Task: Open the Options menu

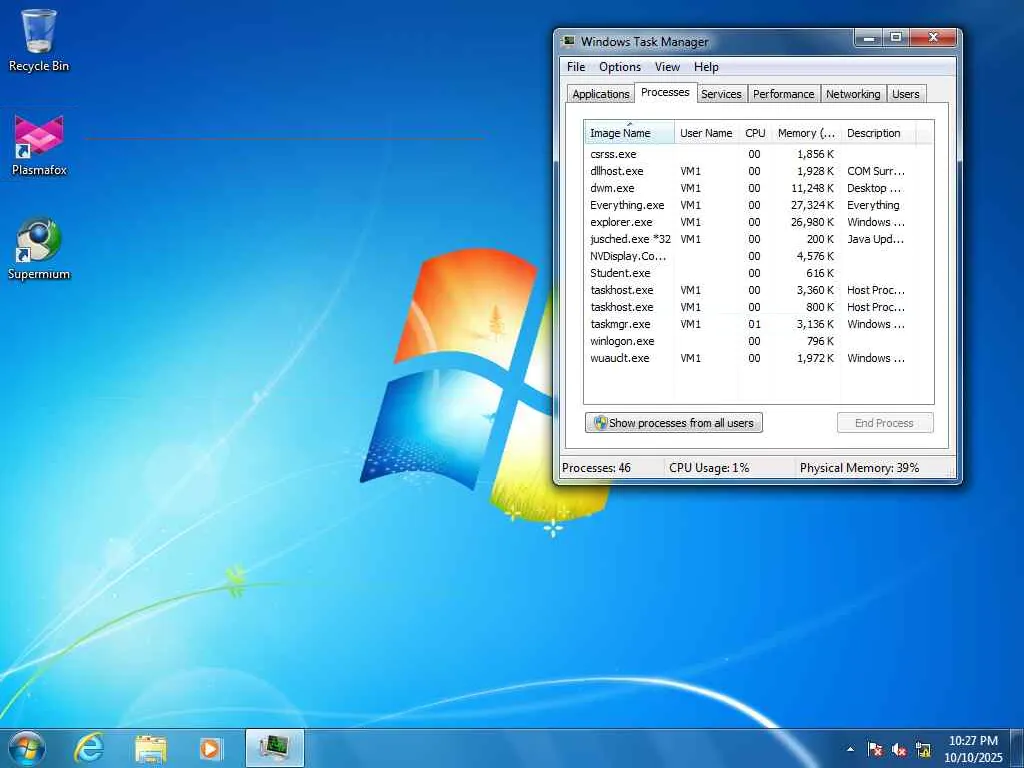Action: (x=620, y=67)
